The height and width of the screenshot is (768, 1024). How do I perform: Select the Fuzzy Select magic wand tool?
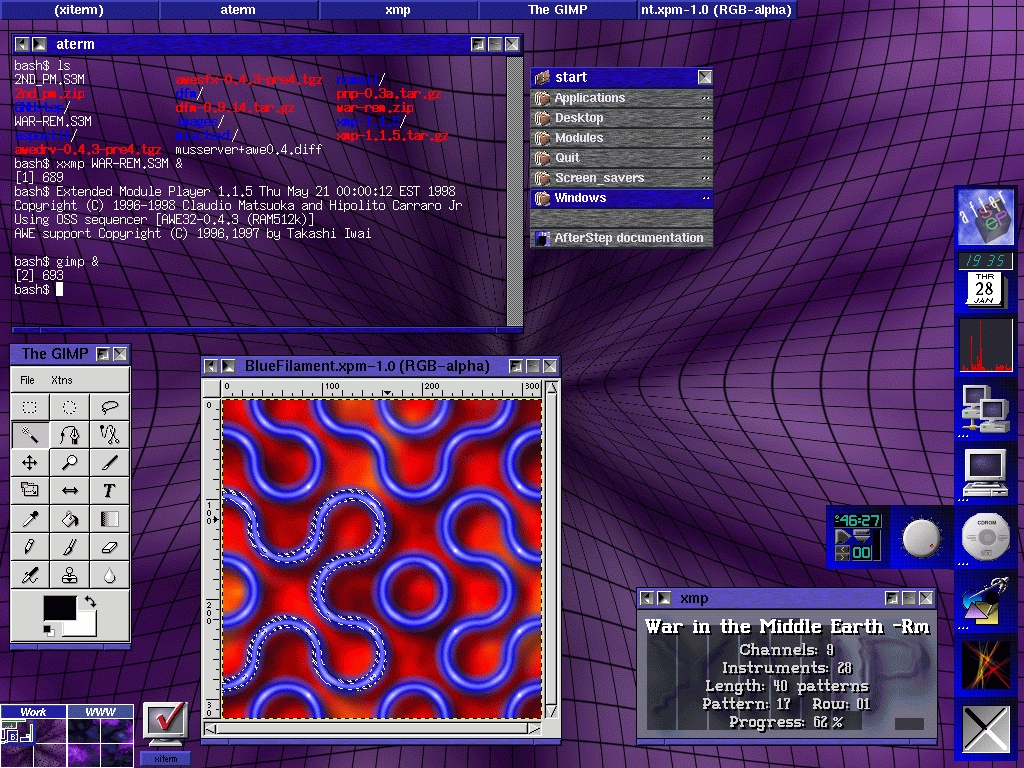coord(30,435)
